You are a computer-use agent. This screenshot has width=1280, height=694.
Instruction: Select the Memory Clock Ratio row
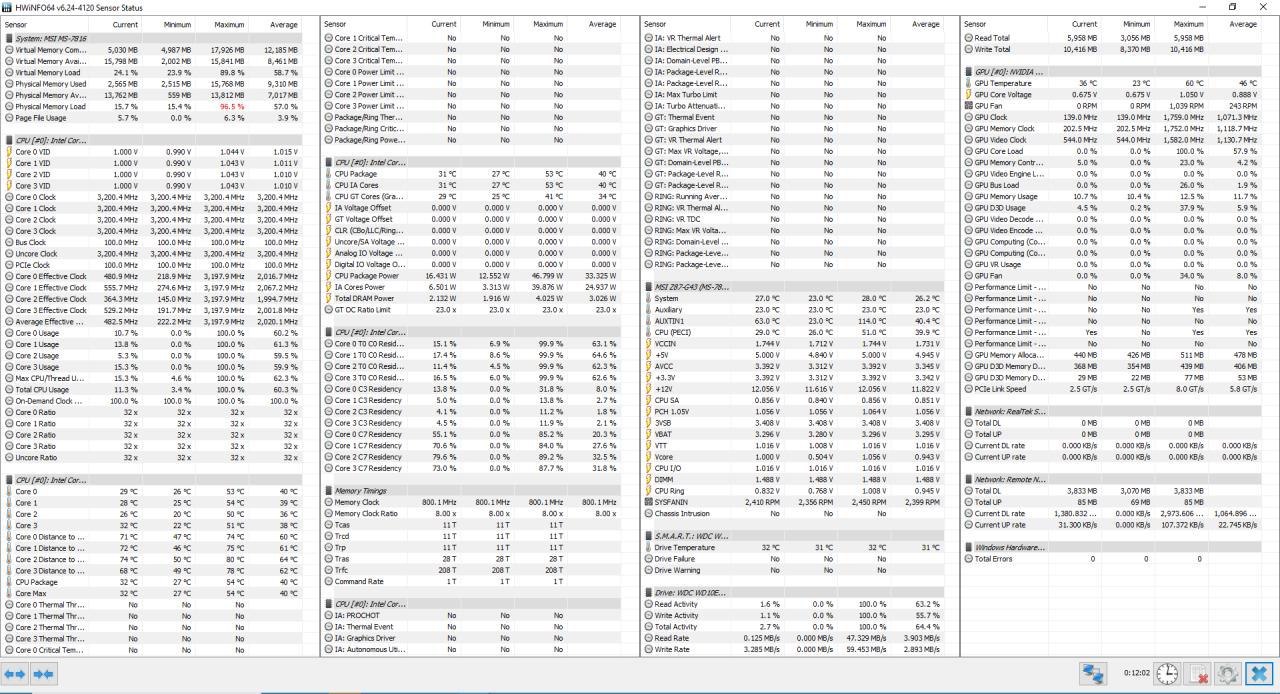coord(471,513)
